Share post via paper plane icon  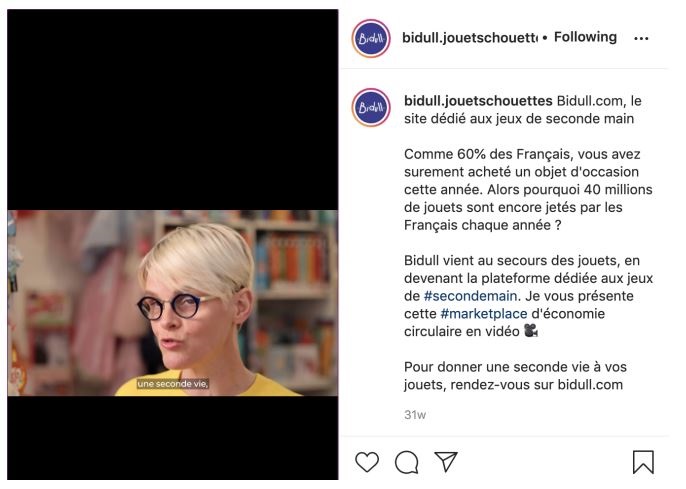(446, 461)
